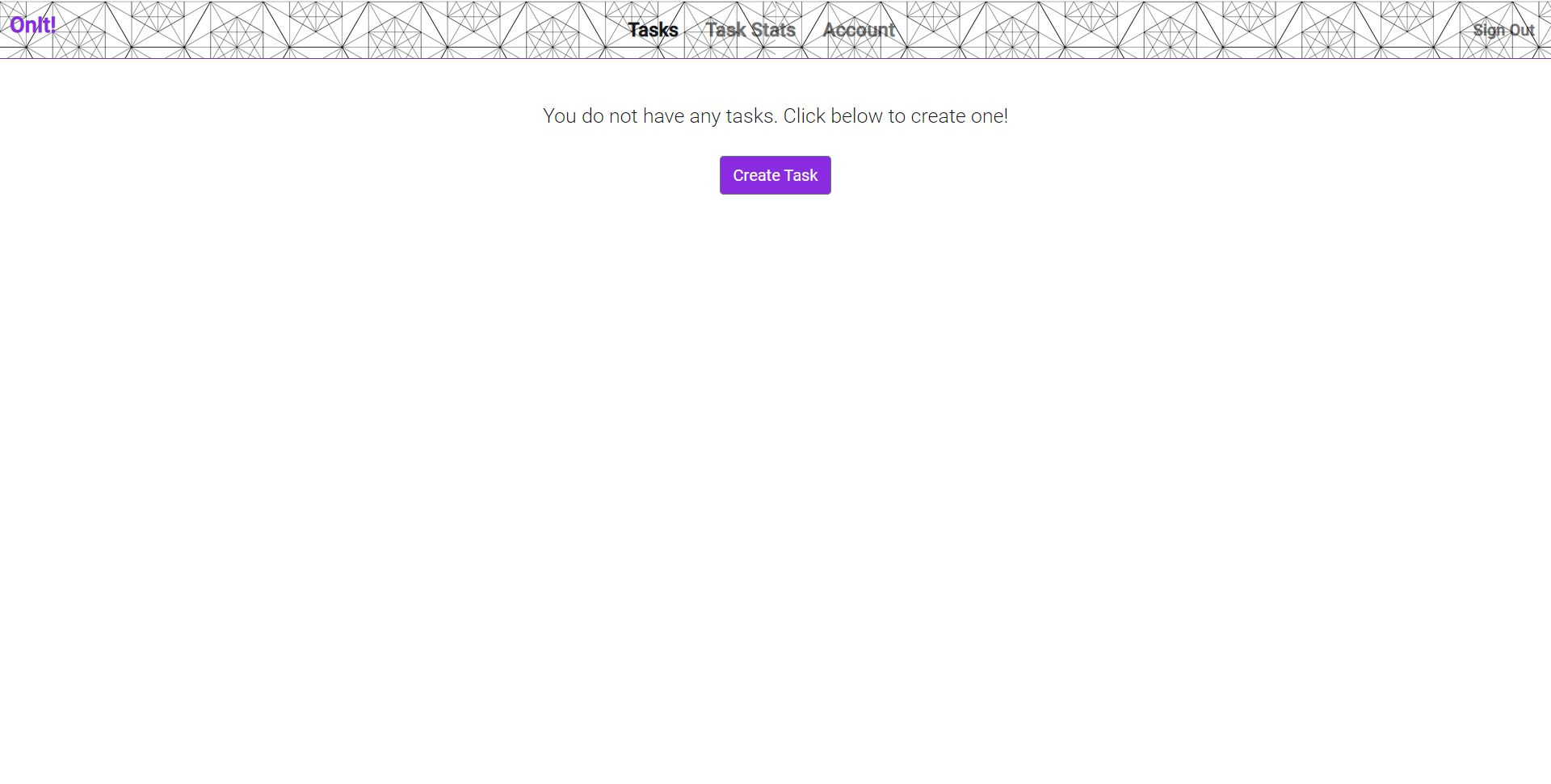Click the Sign Out link
Image resolution: width=1551 pixels, height=784 pixels.
pos(1503,30)
